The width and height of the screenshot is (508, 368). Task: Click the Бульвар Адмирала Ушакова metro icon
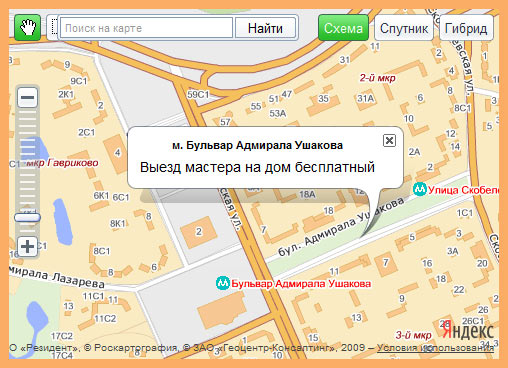[x=223, y=283]
